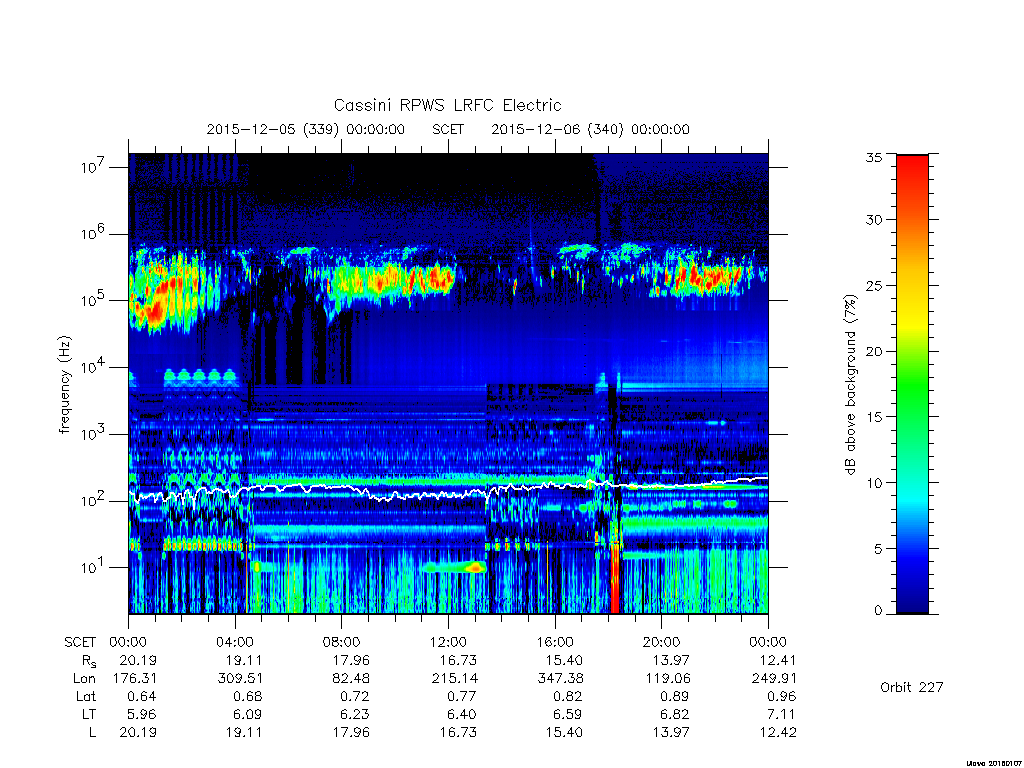Click the colorbar tick labeled 35
The width and height of the screenshot is (1024, 768).
874,157
